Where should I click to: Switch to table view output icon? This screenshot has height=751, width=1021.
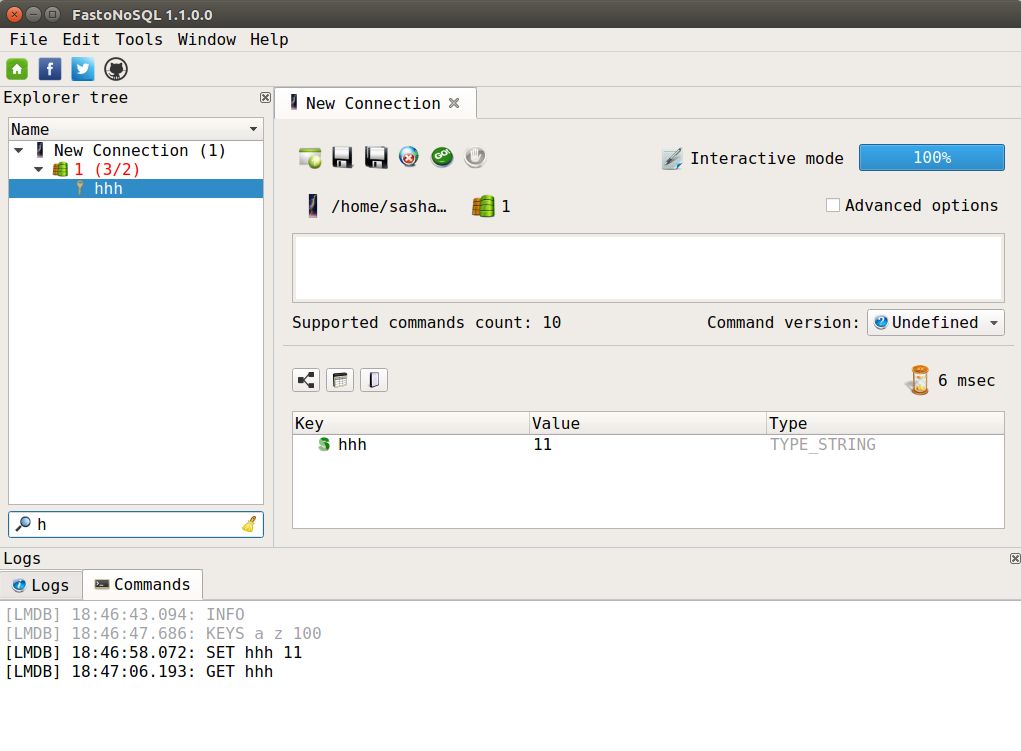(340, 380)
